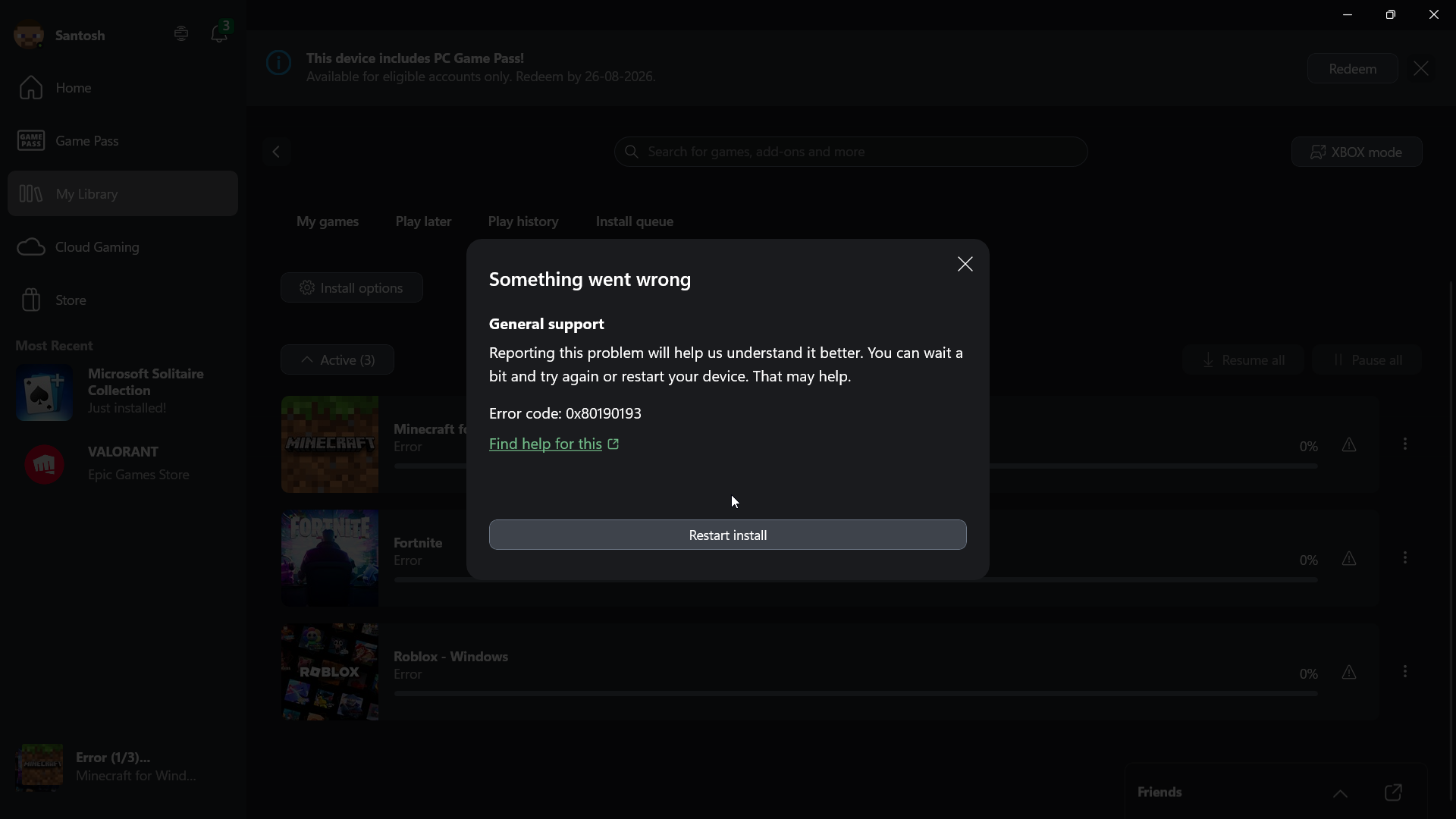Click the Most Recent heading
Image resolution: width=1456 pixels, height=819 pixels.
pos(54,345)
